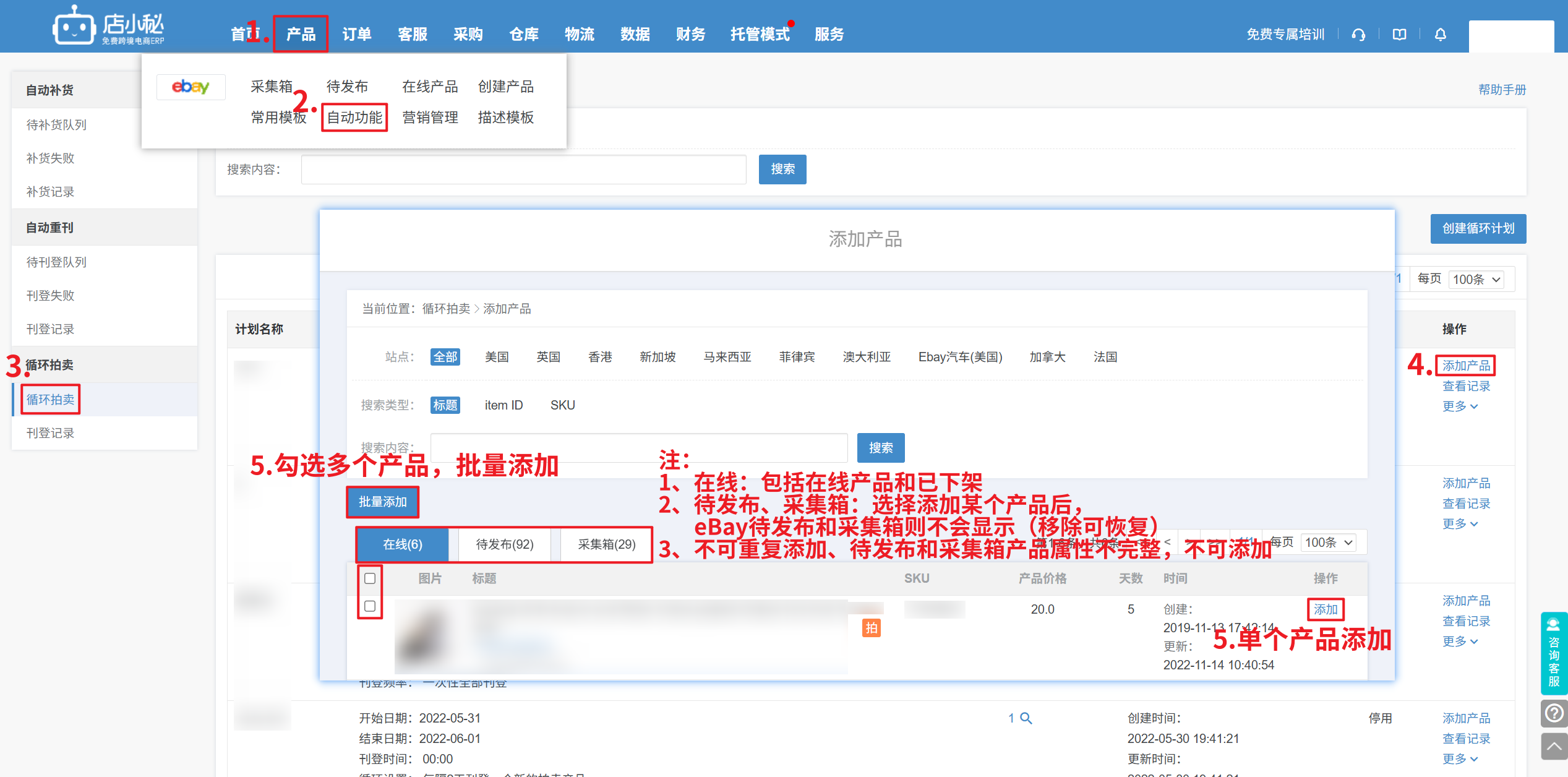Click the 创建循环计划 button
1568x777 pixels.
[1478, 229]
